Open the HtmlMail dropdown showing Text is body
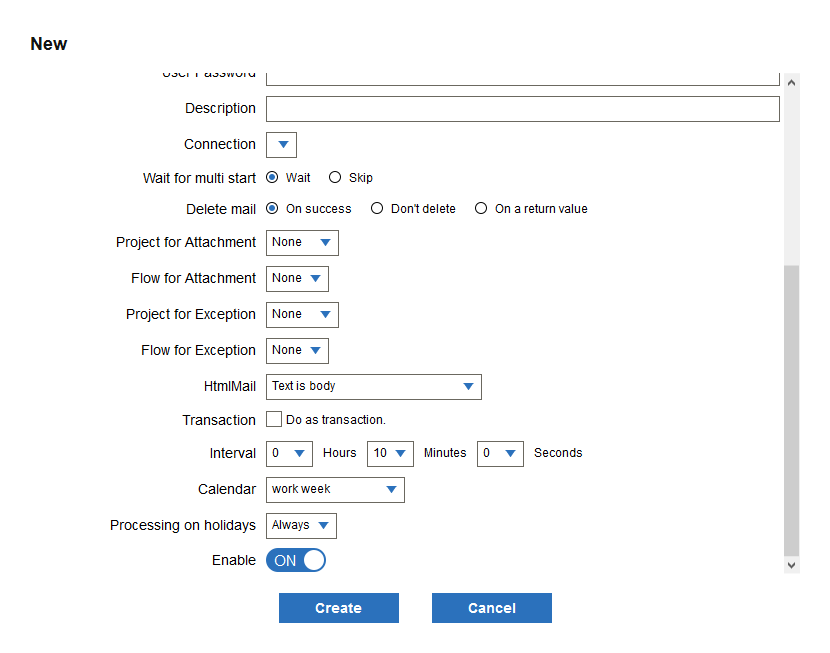This screenshot has width=830, height=653. tap(373, 386)
